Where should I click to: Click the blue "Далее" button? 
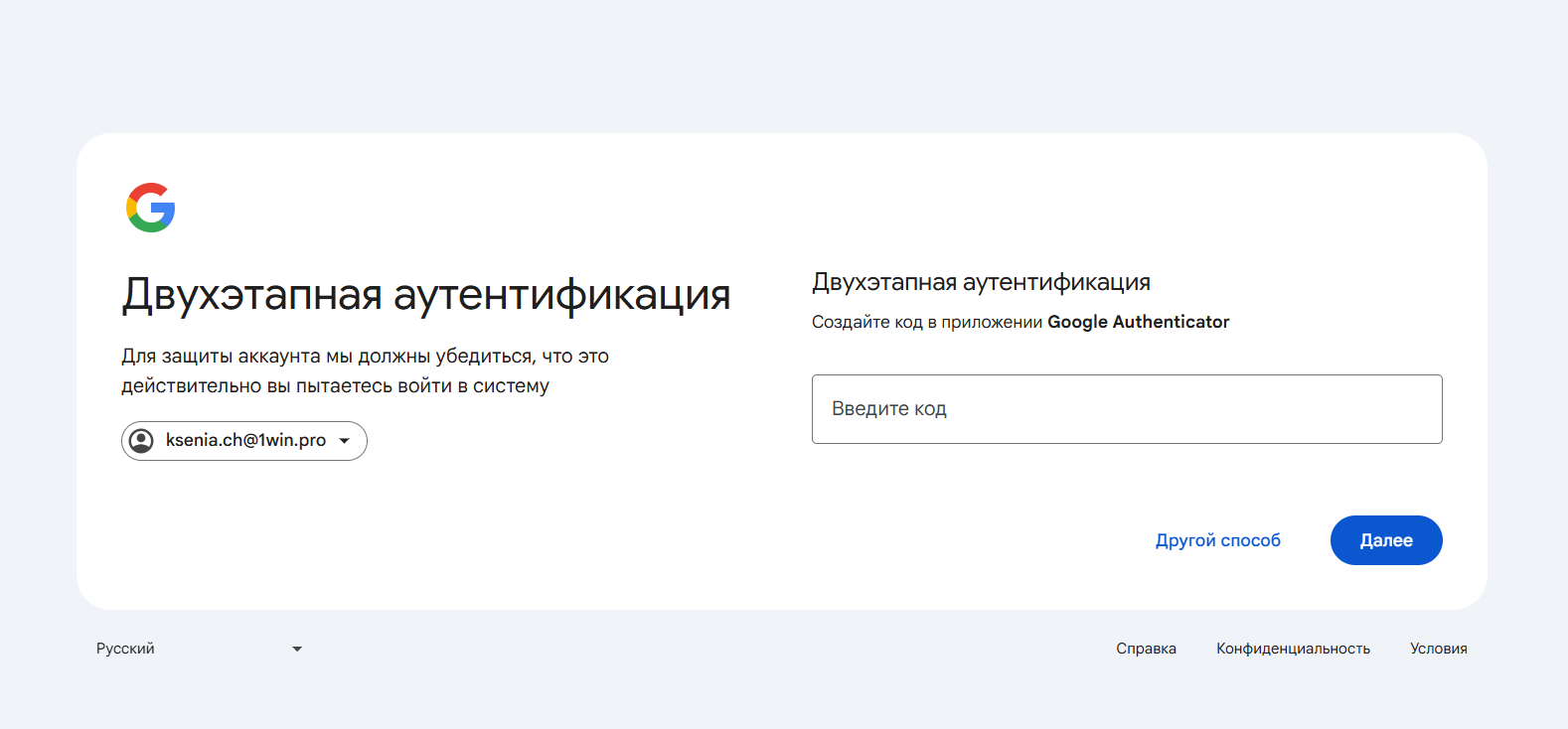tap(1386, 540)
